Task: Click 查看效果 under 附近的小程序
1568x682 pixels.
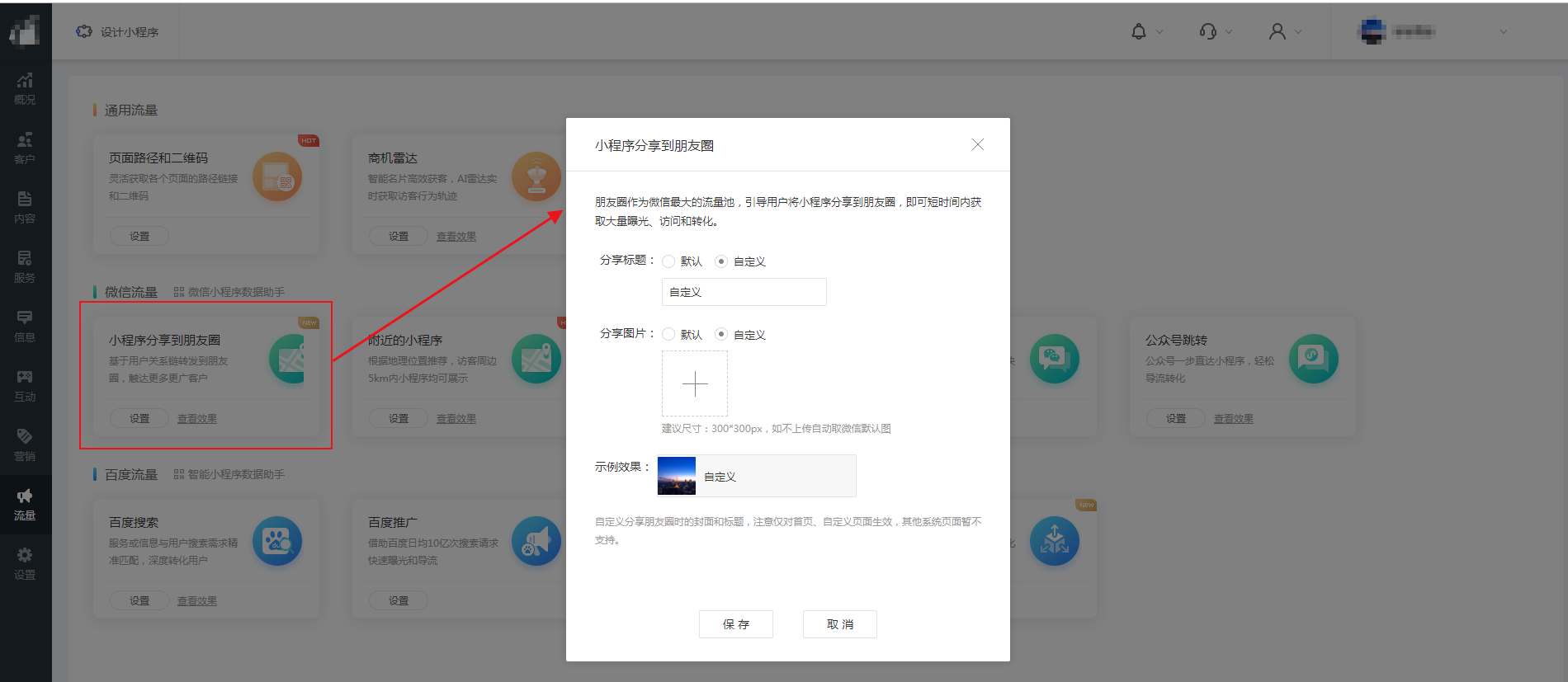Action: pos(456,419)
